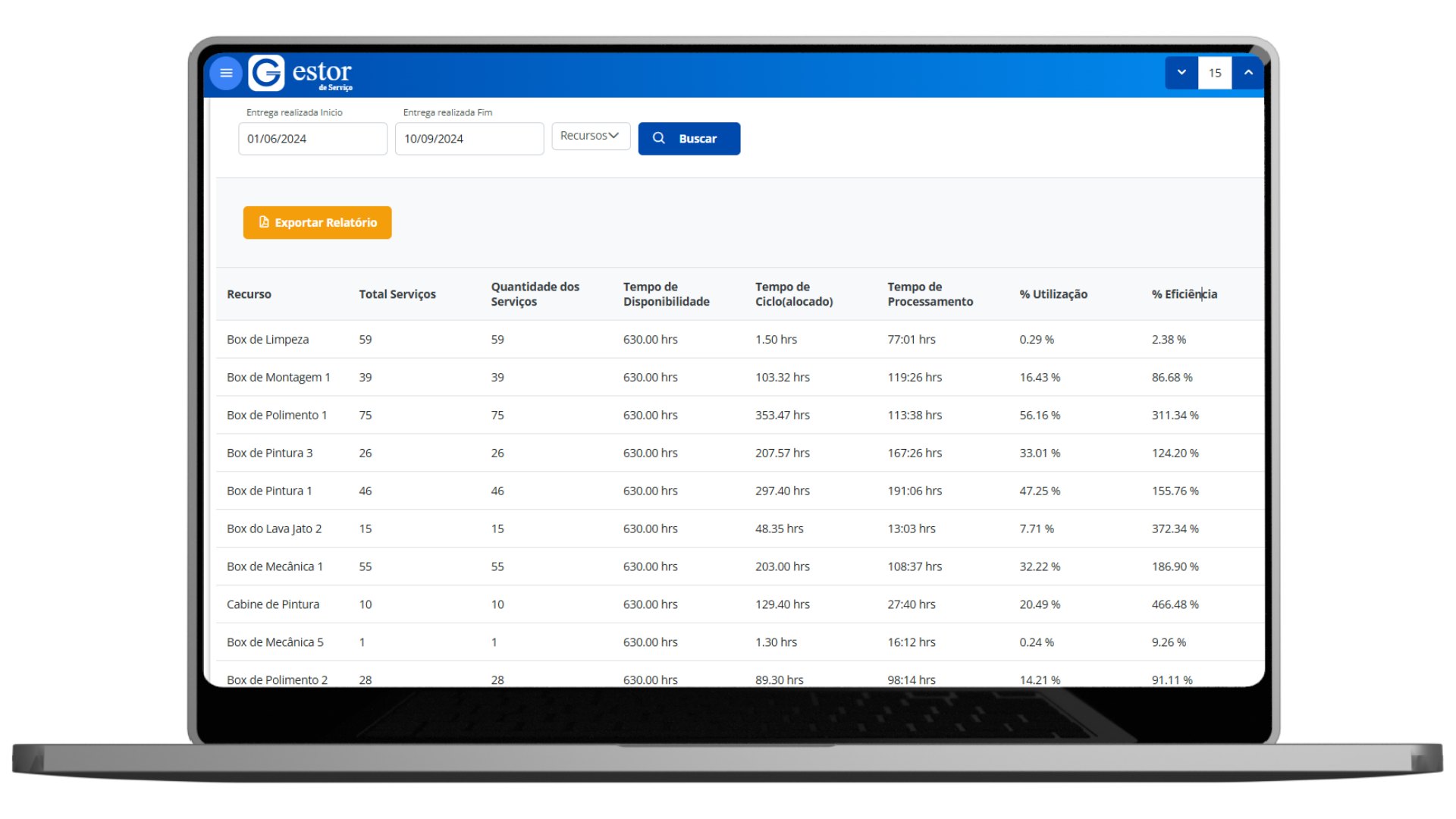The width and height of the screenshot is (1456, 819).
Task: Sort by the Recurso column header
Action: (249, 294)
